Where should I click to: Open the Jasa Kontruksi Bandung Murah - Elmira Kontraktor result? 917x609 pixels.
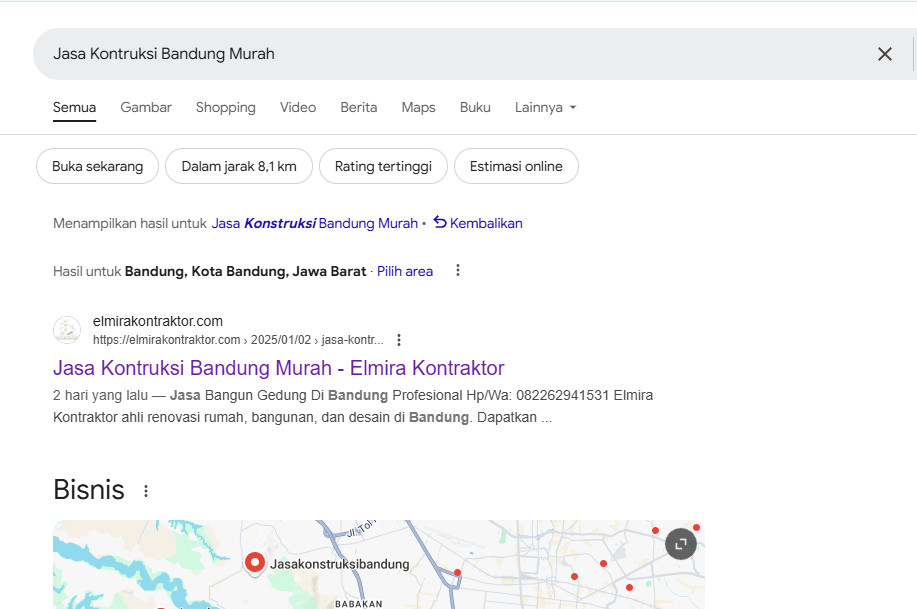point(278,368)
